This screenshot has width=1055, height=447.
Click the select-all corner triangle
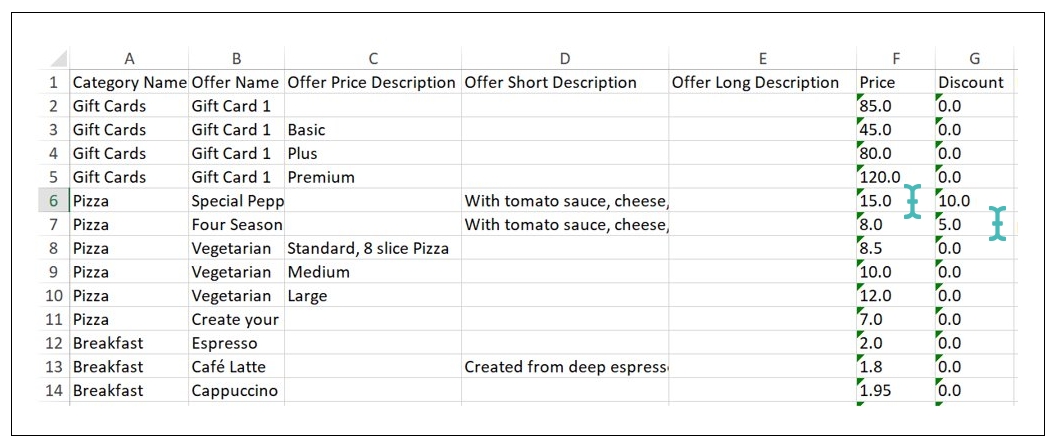point(59,59)
